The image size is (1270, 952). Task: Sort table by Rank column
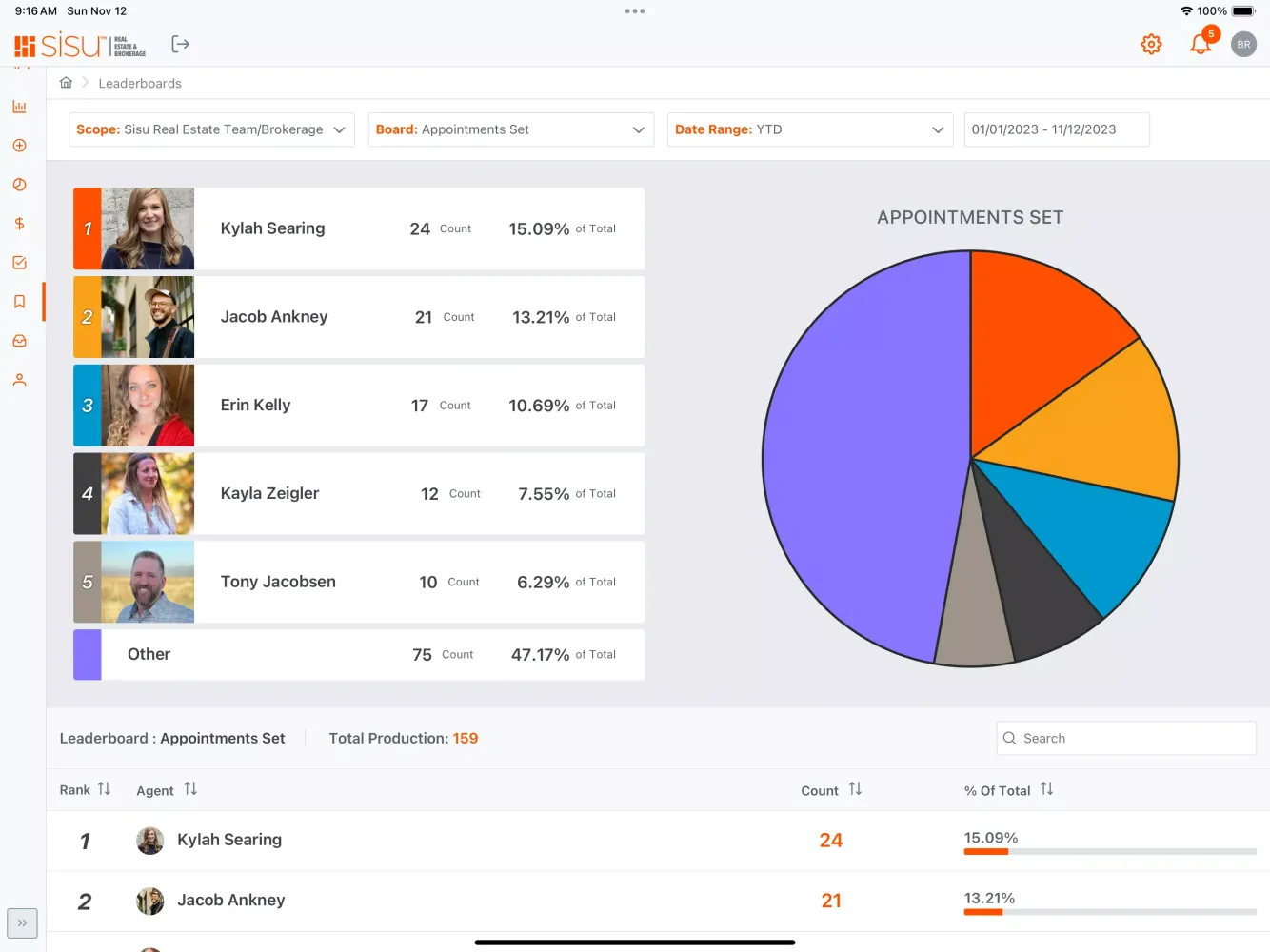[x=104, y=789]
